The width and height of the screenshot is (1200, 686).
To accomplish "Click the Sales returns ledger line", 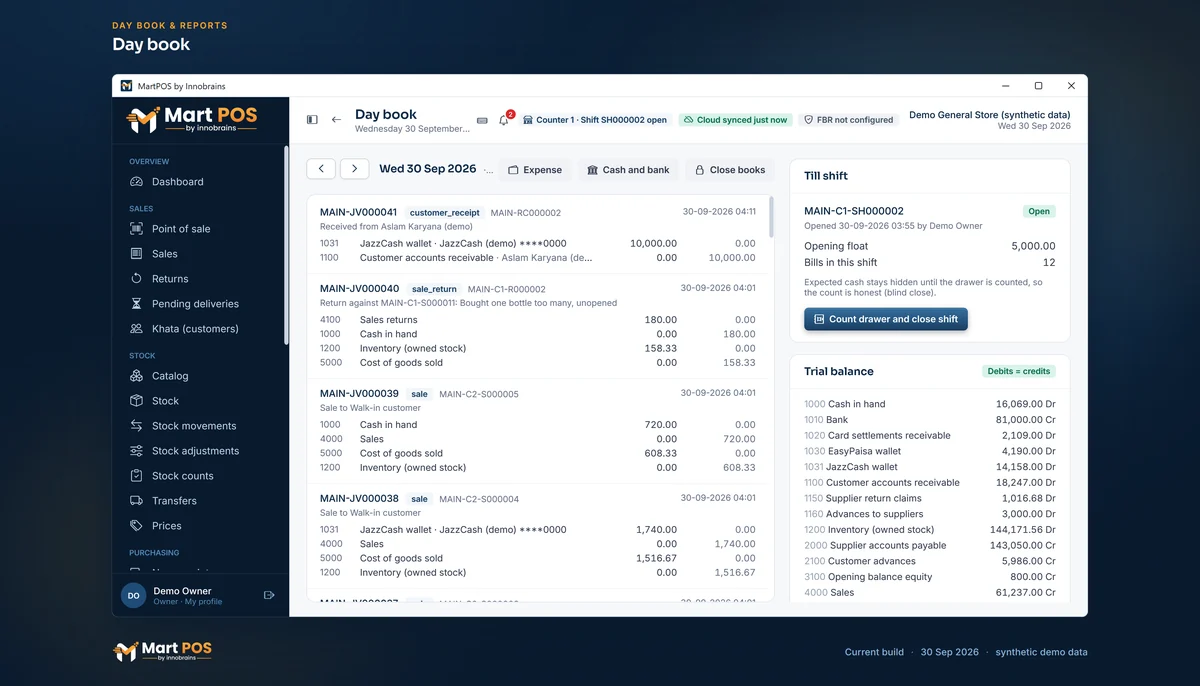I will (538, 320).
